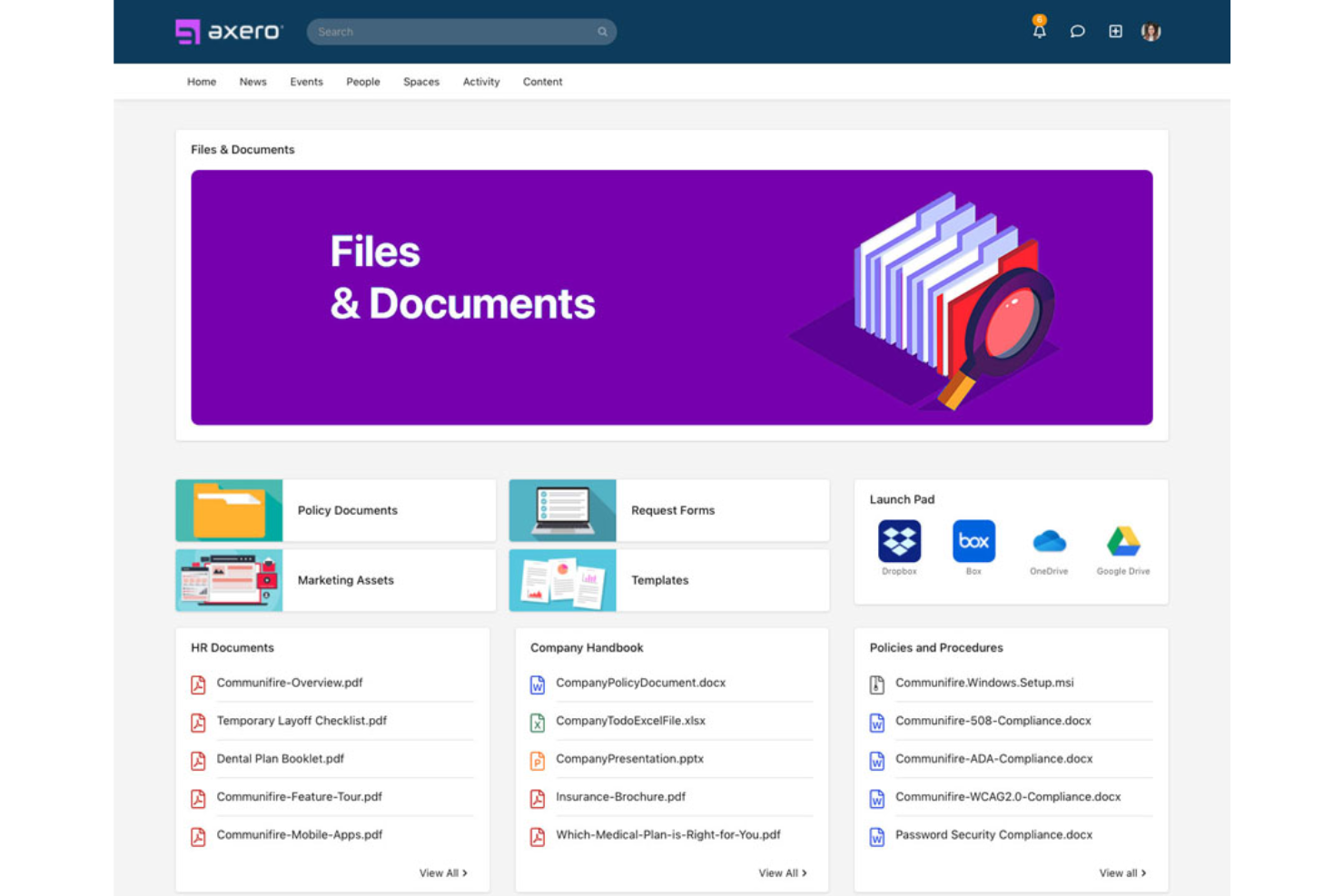The width and height of the screenshot is (1344, 896).
Task: Open the chat messages icon
Action: (x=1078, y=32)
